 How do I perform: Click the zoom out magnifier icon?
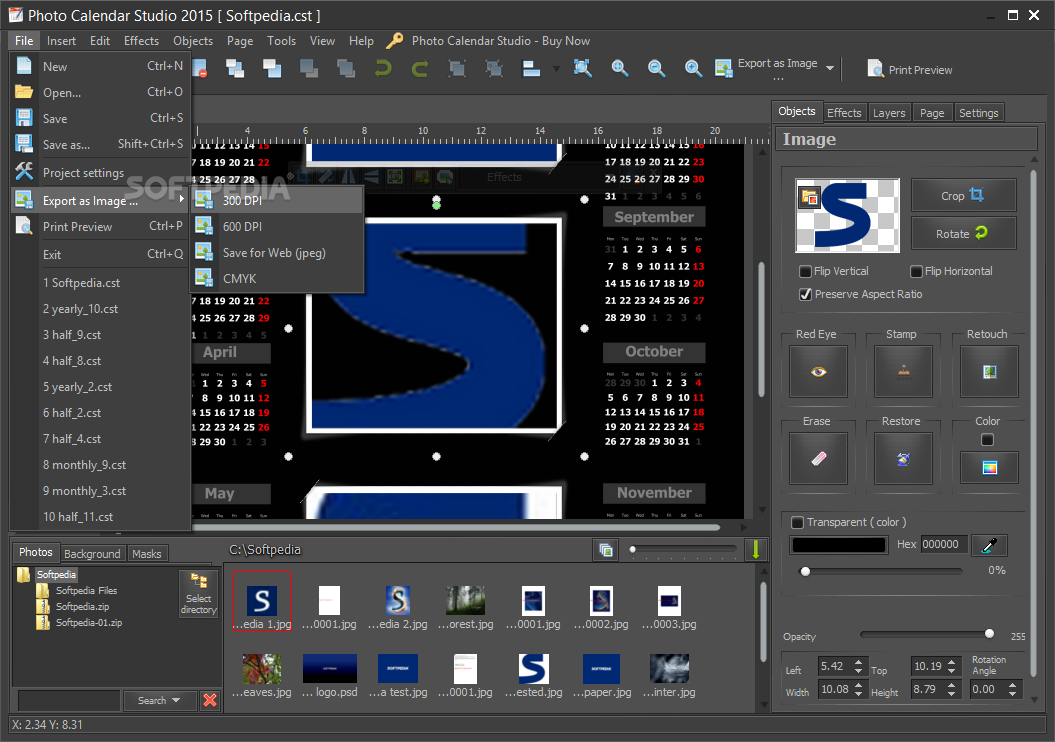(x=656, y=68)
